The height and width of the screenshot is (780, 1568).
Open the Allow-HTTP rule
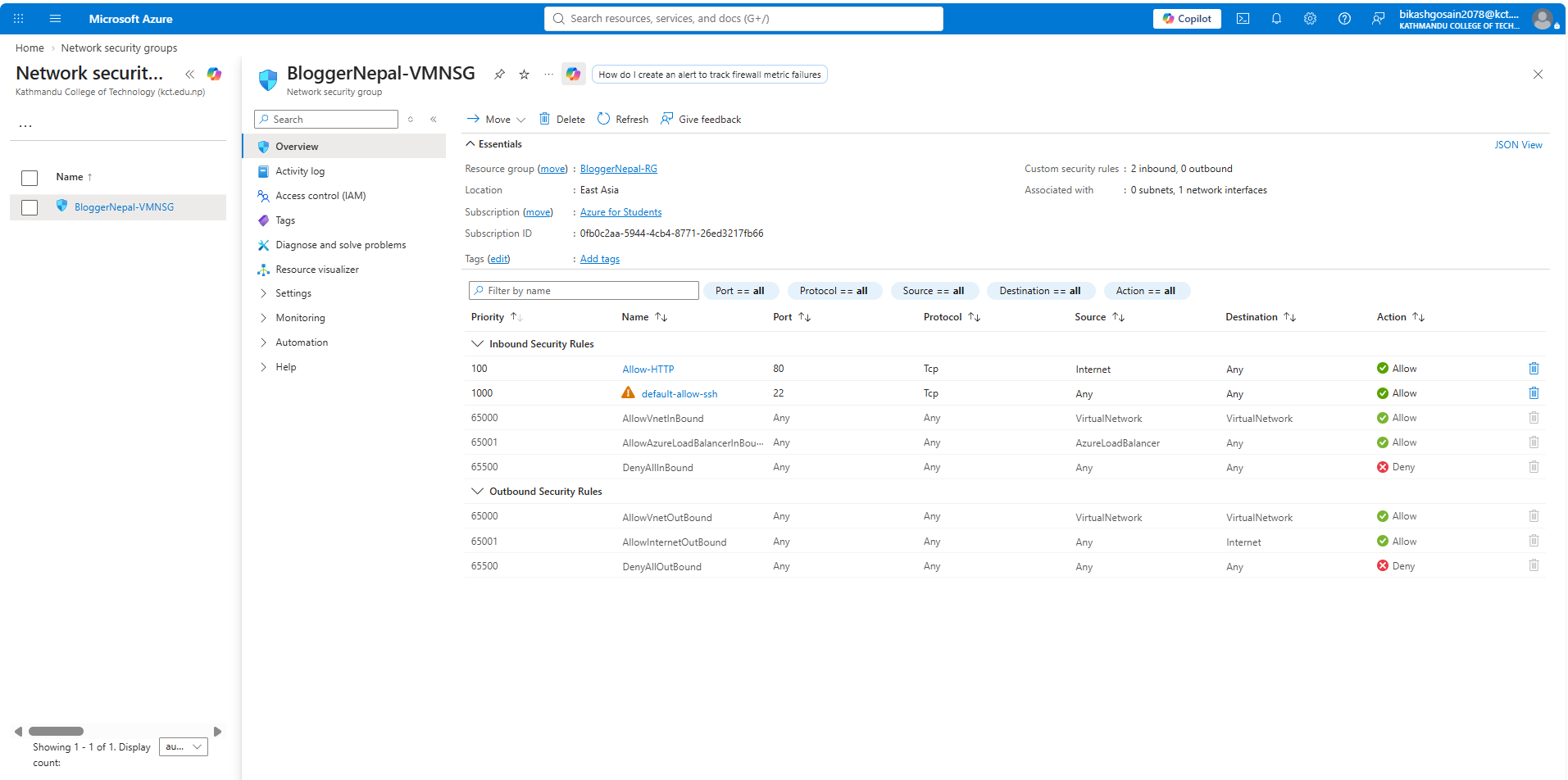click(x=648, y=370)
